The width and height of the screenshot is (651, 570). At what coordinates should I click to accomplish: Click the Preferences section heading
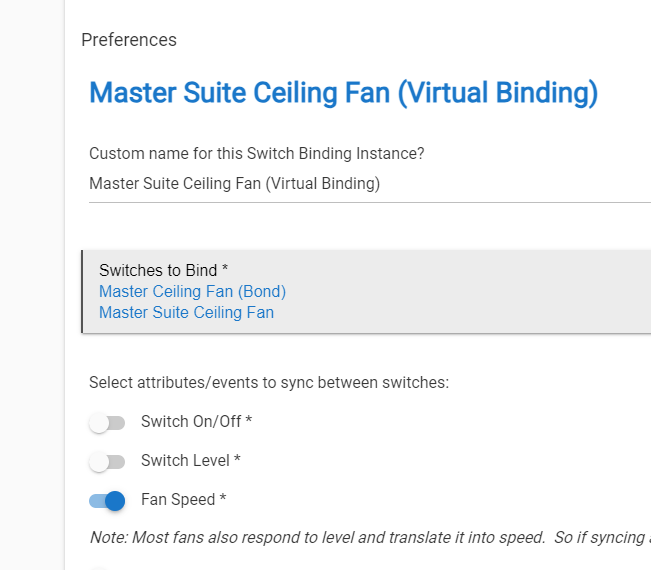(129, 40)
